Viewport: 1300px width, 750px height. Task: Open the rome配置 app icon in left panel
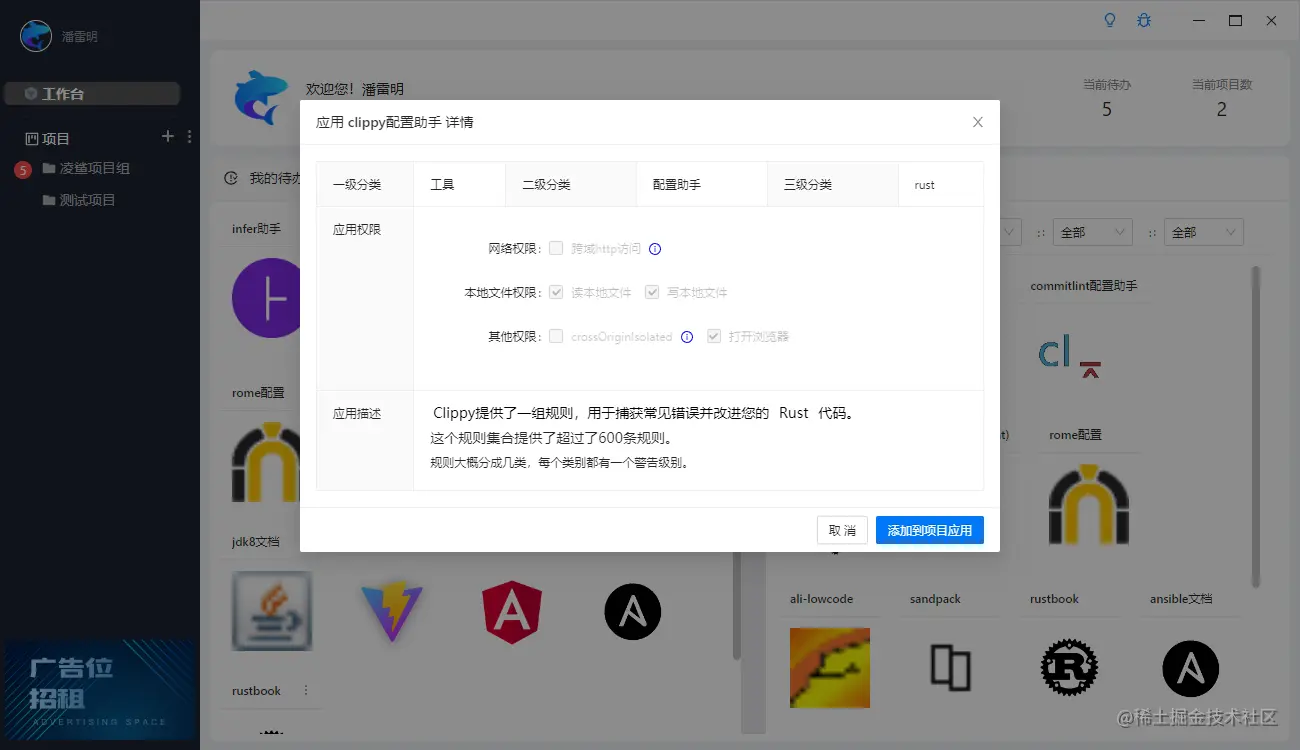tap(266, 462)
